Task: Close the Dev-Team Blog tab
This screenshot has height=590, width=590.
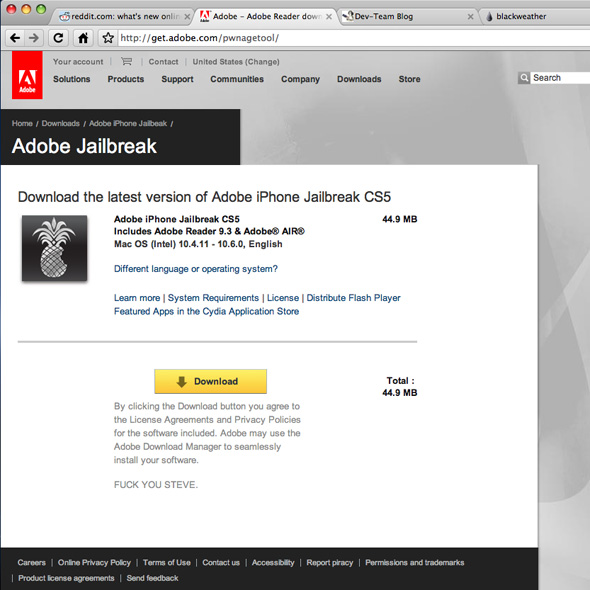Action: pos(470,17)
